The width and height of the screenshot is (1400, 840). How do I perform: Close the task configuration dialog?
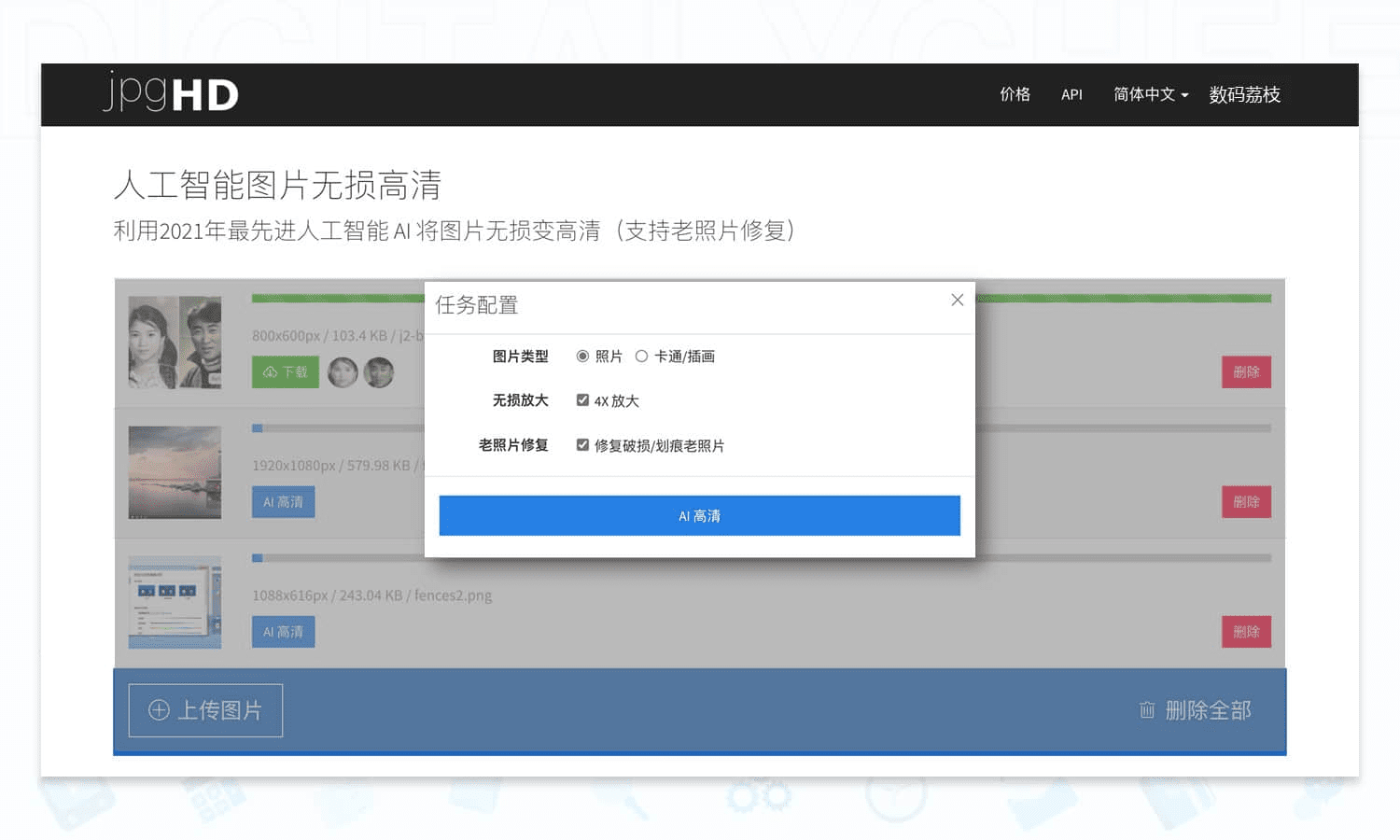point(957,300)
